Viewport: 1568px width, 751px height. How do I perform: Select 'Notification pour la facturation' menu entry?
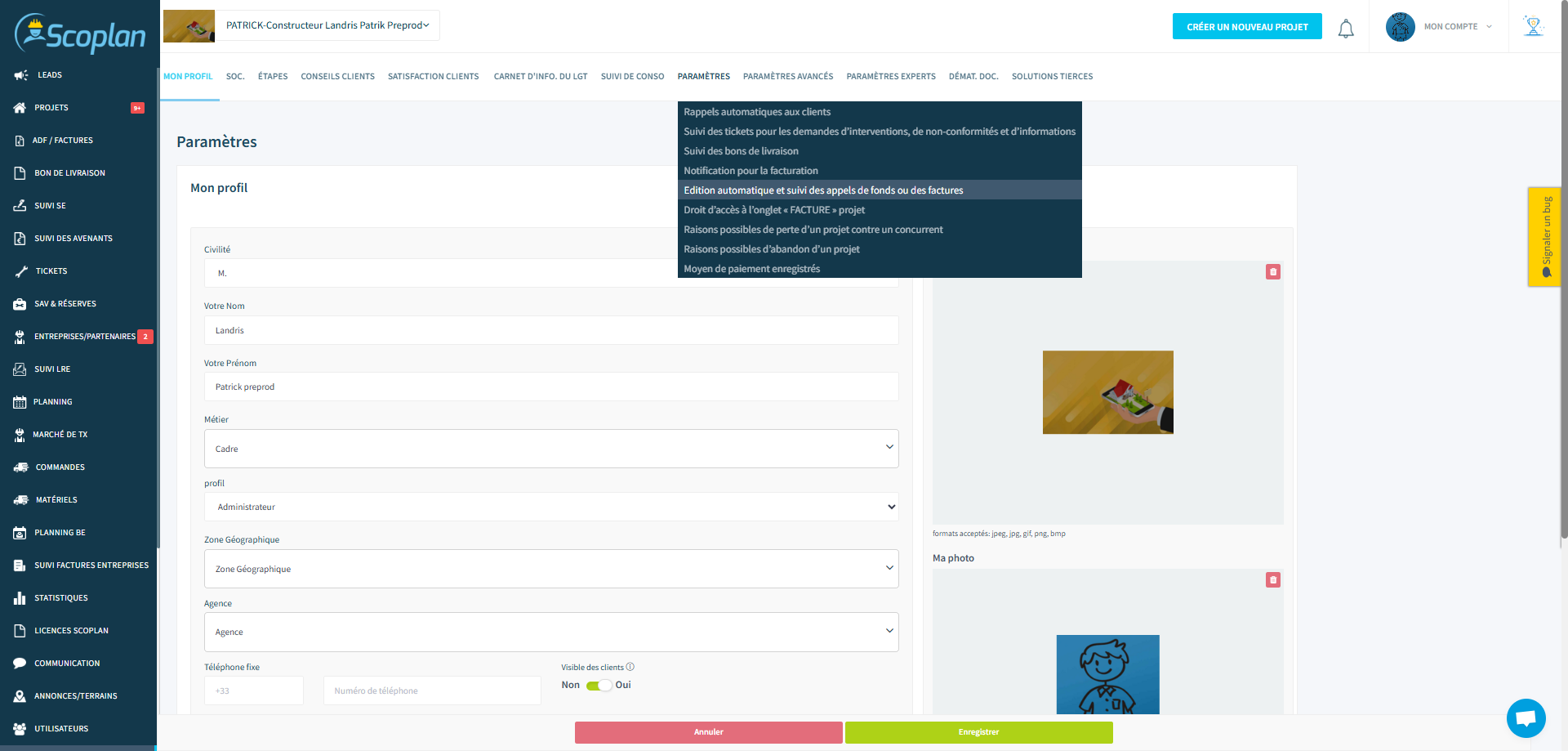point(751,170)
